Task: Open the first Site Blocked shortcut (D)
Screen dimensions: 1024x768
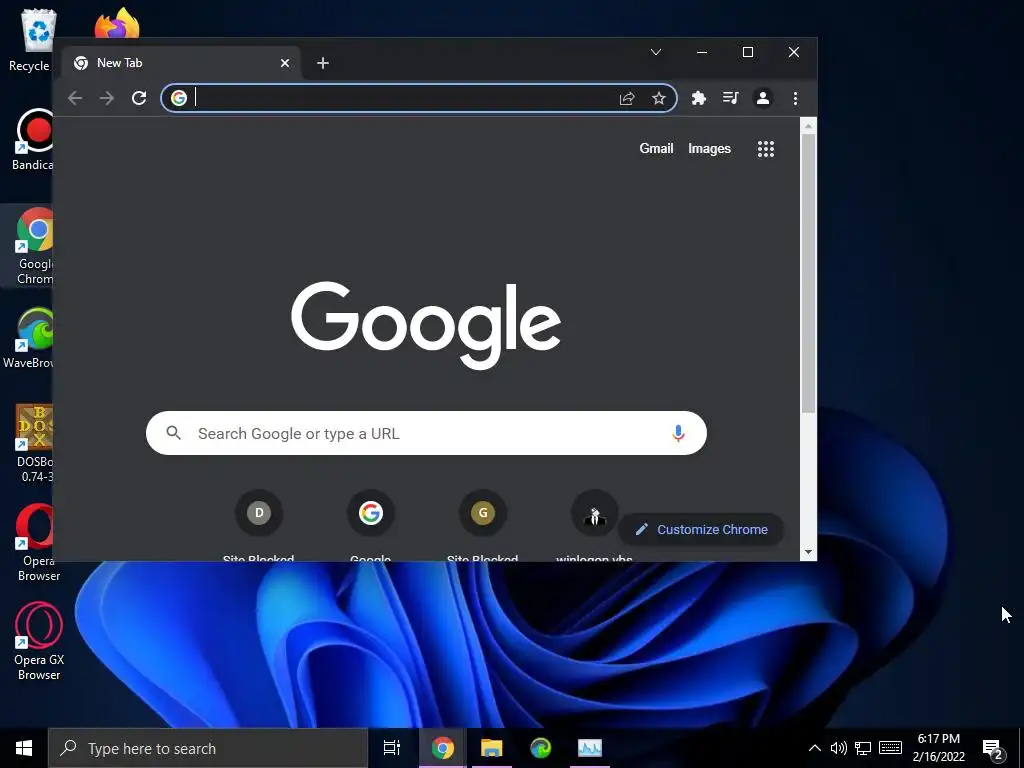Action: 259,525
